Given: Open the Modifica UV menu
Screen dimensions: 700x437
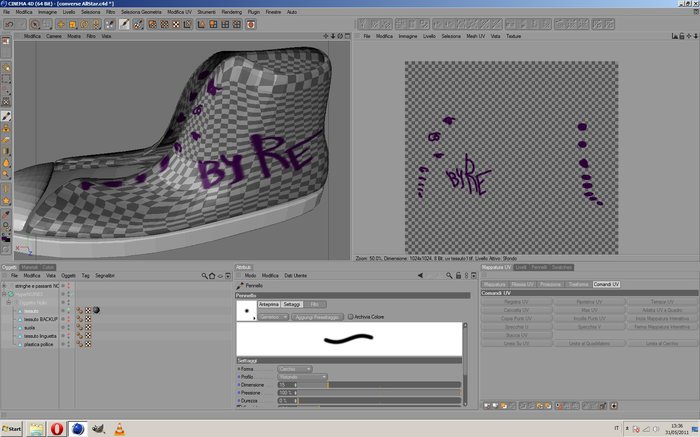Looking at the screenshot, I should coord(179,12).
